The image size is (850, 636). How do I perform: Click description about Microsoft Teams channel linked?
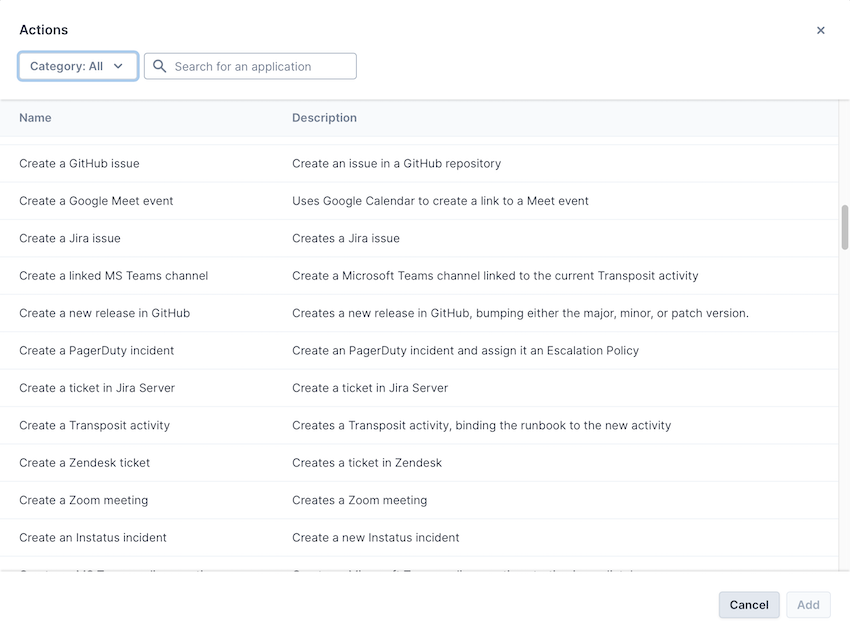(495, 275)
